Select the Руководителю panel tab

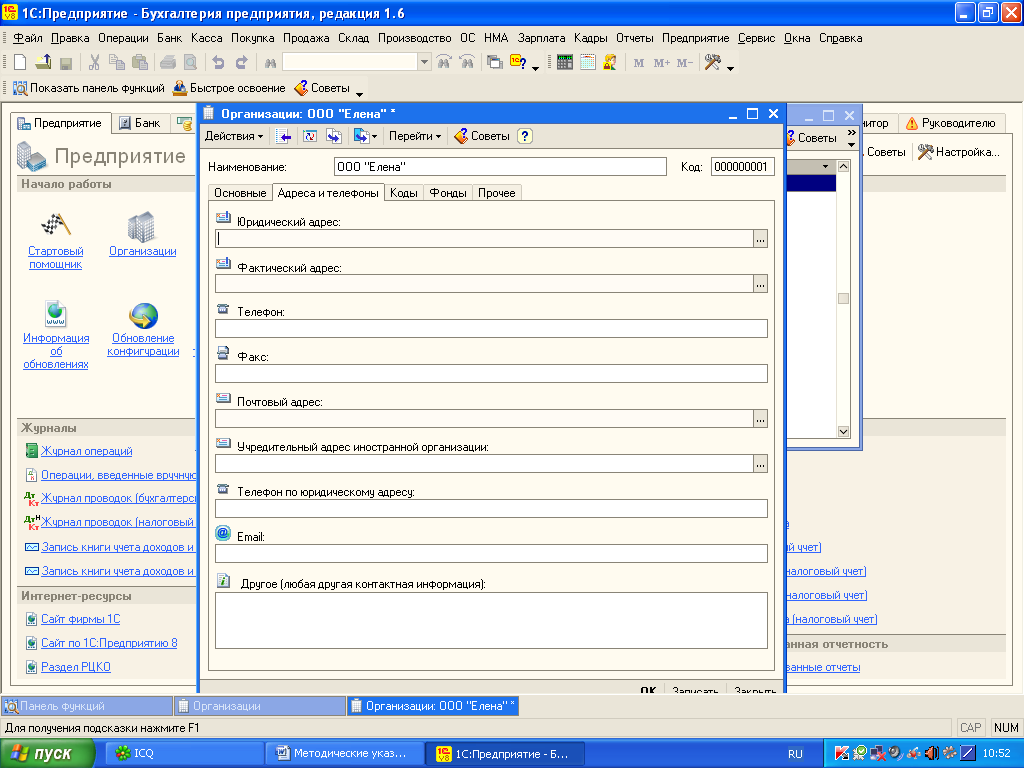pyautogui.click(x=951, y=123)
